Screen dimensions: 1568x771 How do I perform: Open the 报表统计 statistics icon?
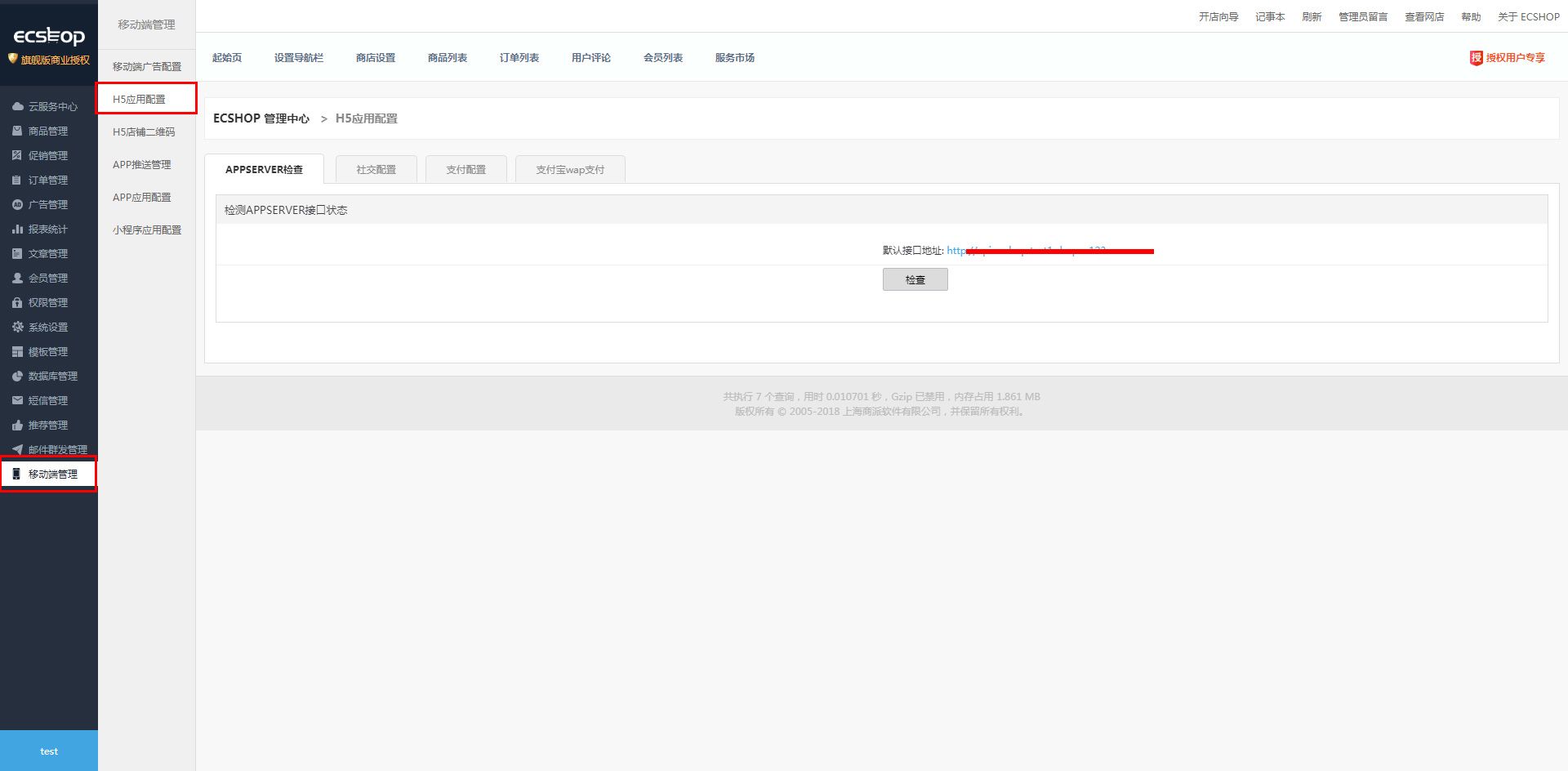16,229
